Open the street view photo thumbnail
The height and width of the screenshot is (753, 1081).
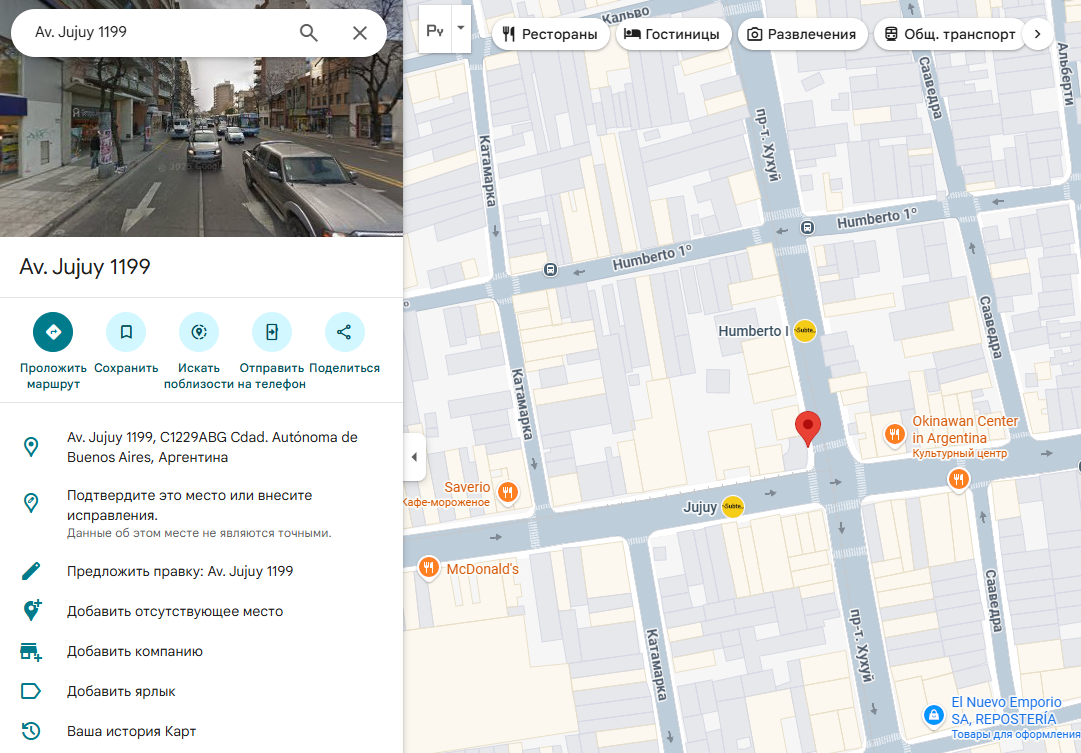pyautogui.click(x=201, y=147)
